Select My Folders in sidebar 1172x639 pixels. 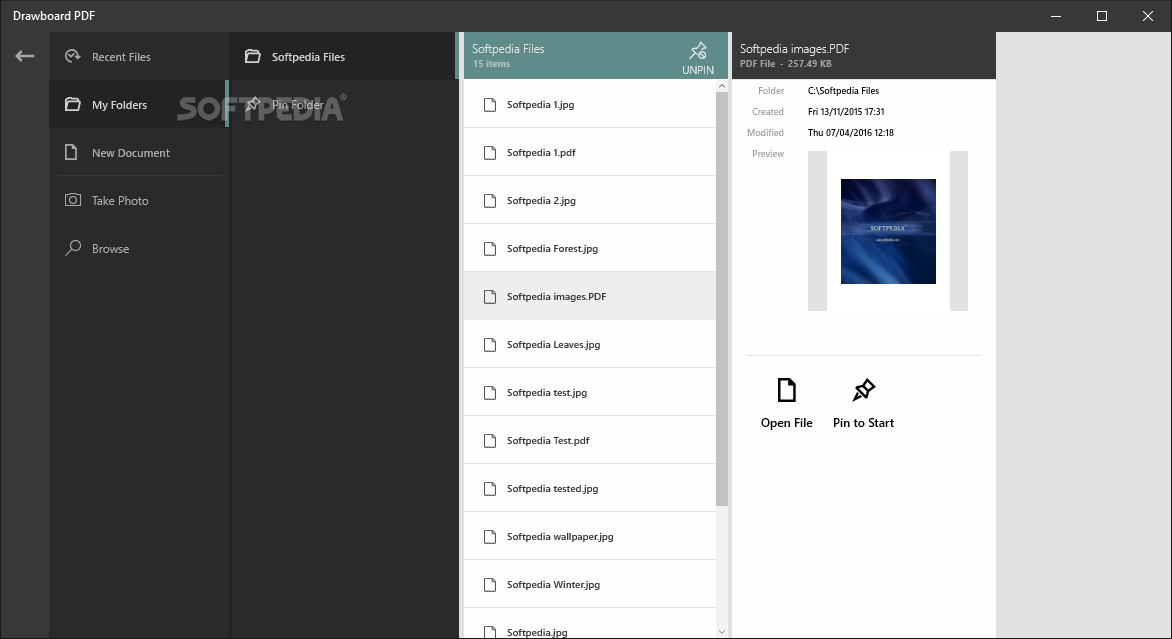[139, 105]
